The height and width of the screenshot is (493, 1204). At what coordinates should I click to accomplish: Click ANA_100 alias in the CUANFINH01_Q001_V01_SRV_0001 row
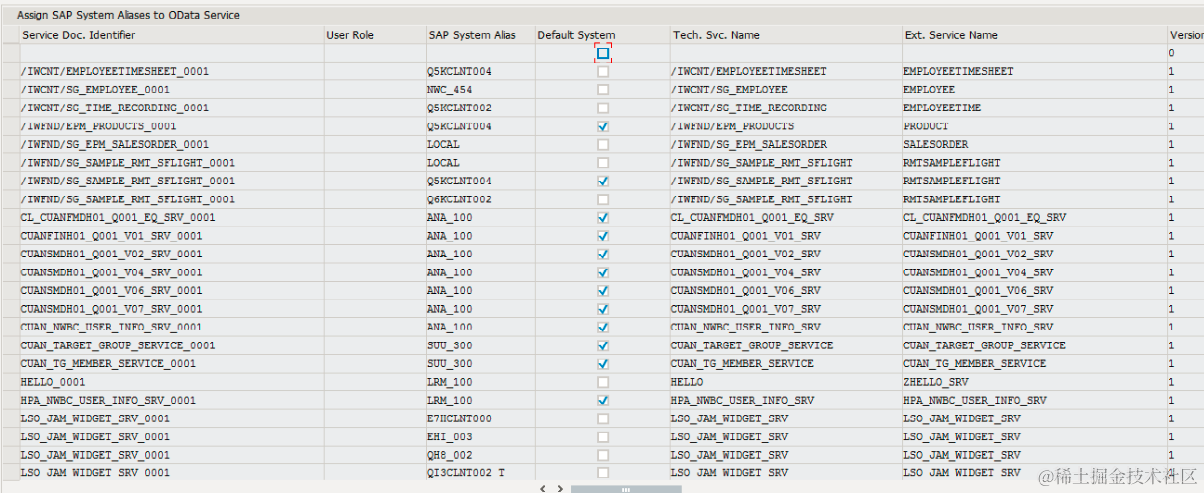(x=480, y=236)
